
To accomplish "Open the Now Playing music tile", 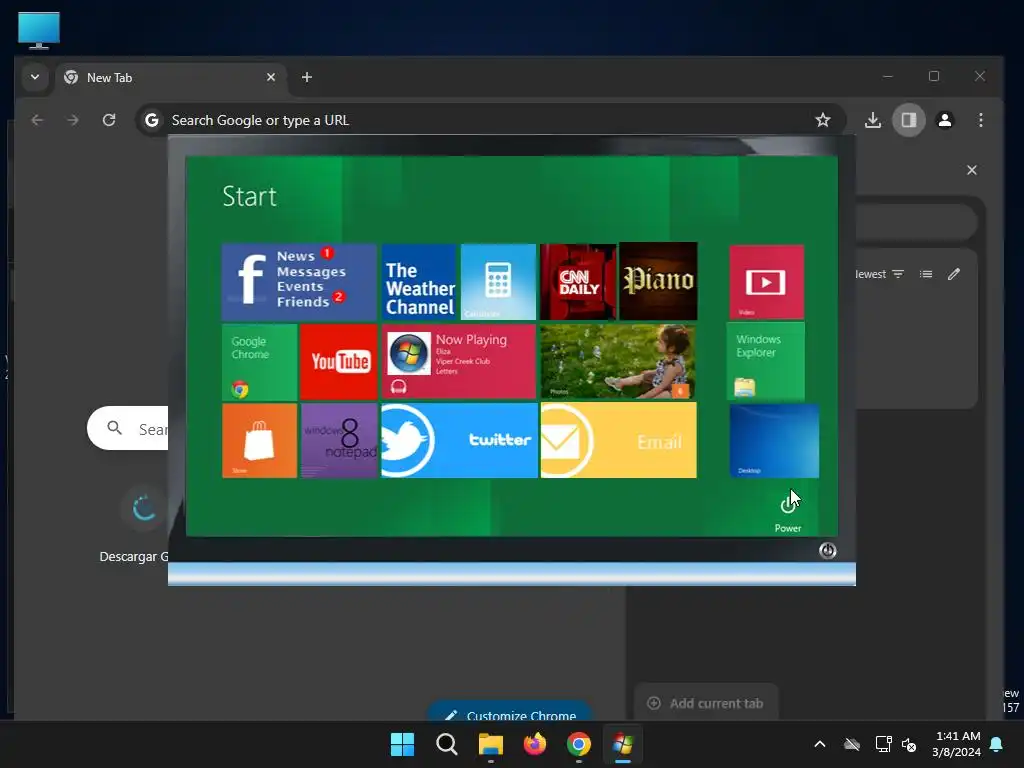I will (458, 362).
